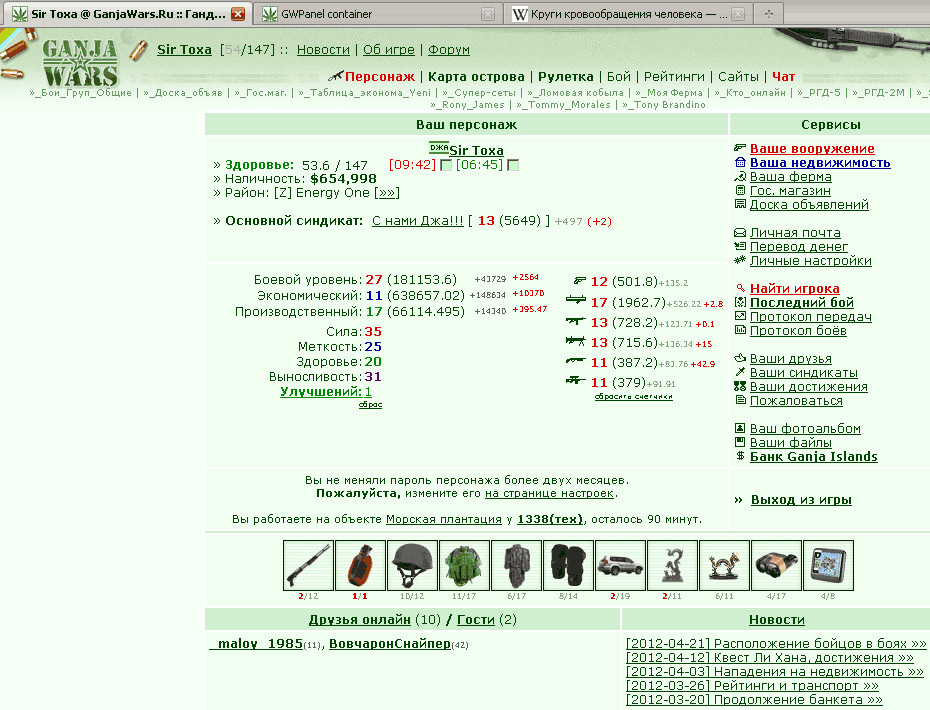Click the weapon skill icon at 13 (728.2)
The height and width of the screenshot is (710, 930).
coord(576,321)
